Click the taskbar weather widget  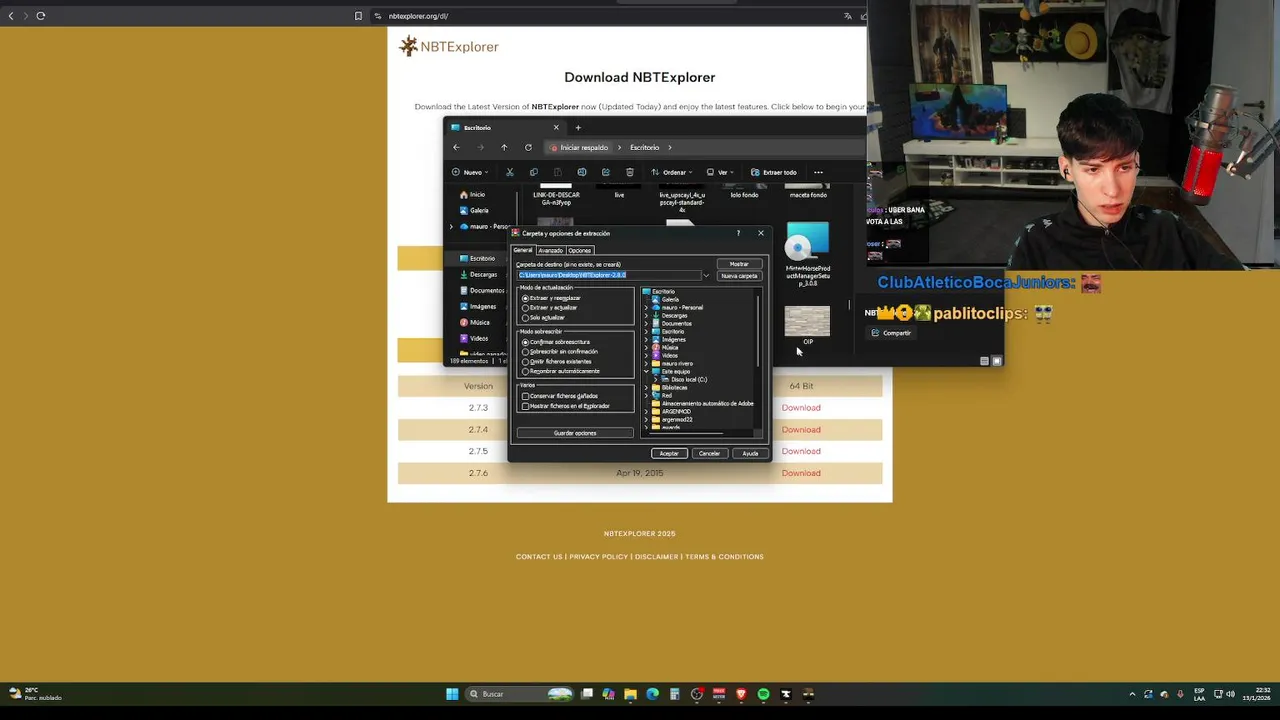[x=36, y=694]
